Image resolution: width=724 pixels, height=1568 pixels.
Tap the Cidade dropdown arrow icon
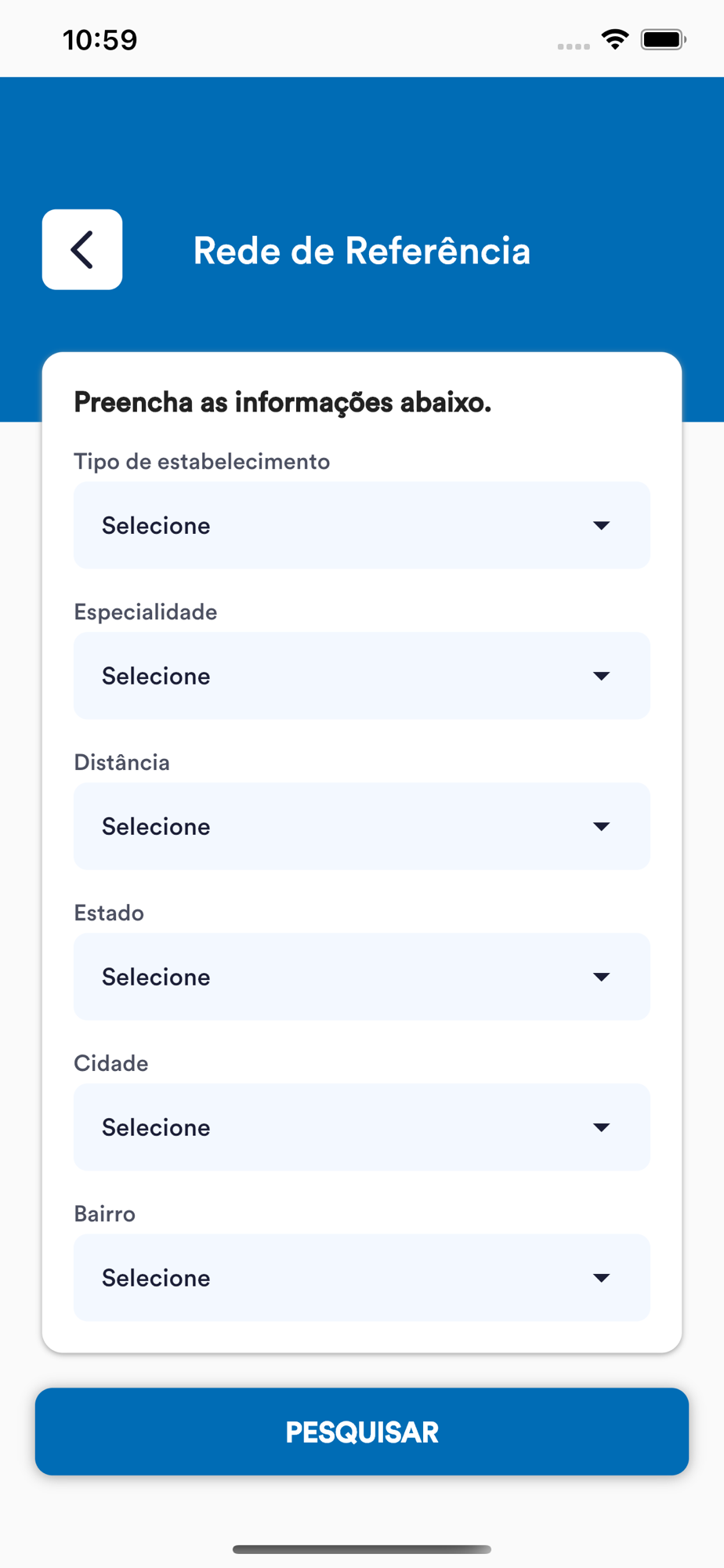pos(601,1127)
